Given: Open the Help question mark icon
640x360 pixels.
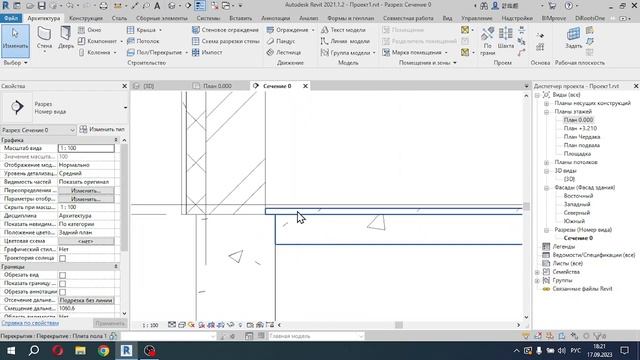Looking at the screenshot, I should pos(569,6).
